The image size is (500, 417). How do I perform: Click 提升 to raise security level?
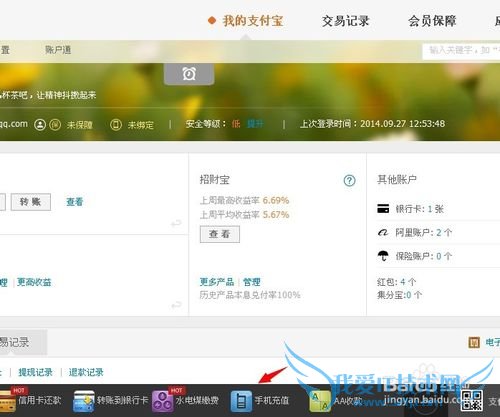click(255, 124)
